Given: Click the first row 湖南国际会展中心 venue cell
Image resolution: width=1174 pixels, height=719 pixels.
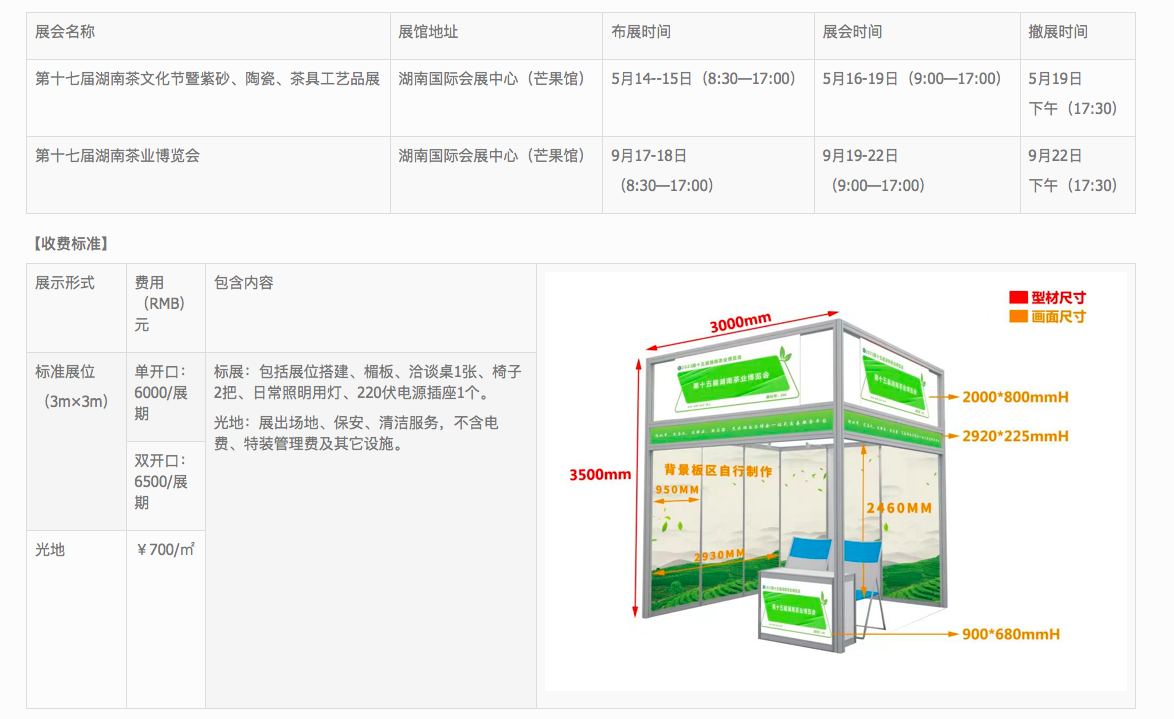Looking at the screenshot, I should tap(496, 97).
